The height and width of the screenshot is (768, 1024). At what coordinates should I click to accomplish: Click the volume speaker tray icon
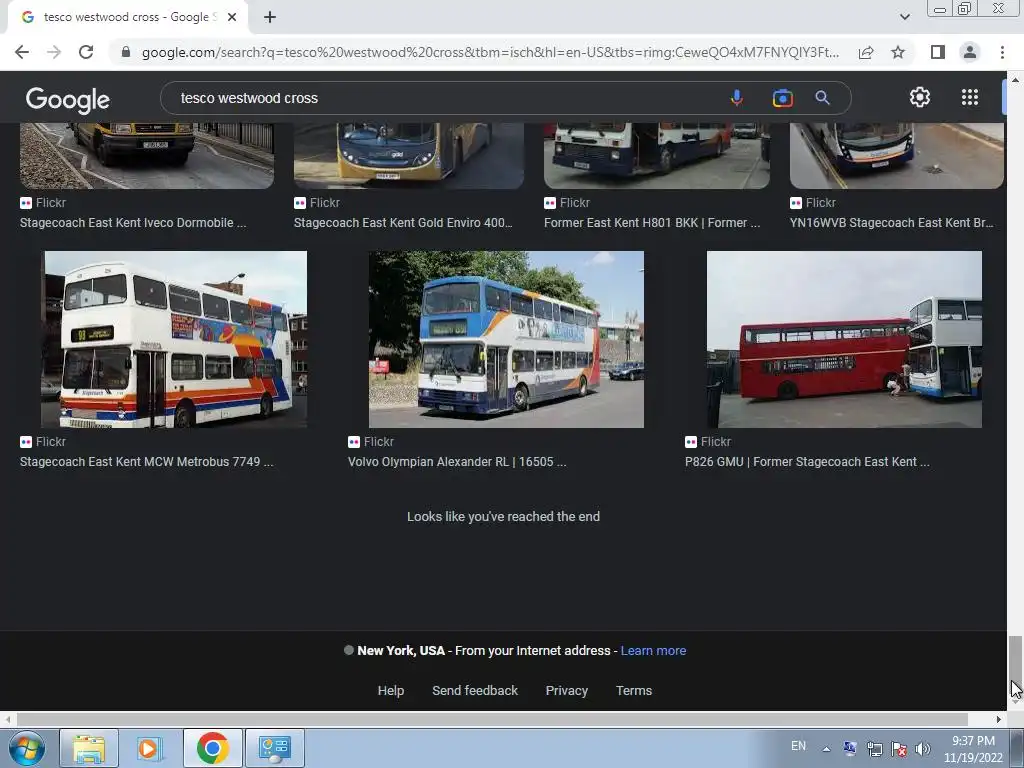click(923, 749)
